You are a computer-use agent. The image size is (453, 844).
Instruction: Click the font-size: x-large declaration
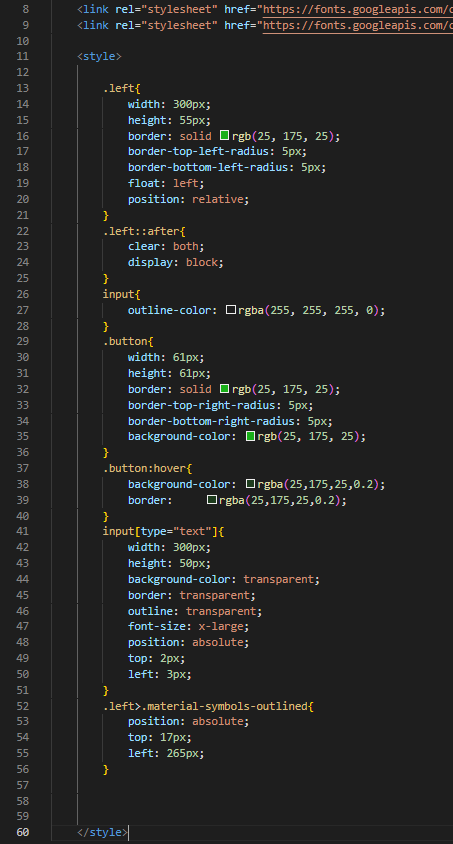coord(189,627)
